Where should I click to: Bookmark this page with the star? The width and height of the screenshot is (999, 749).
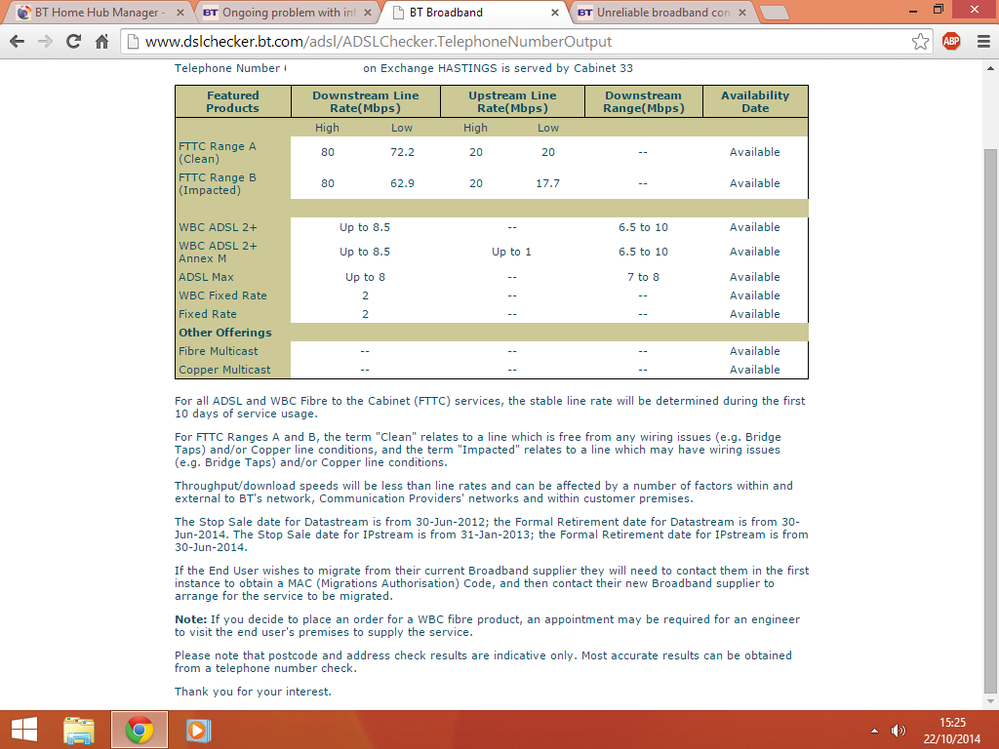(x=920, y=42)
